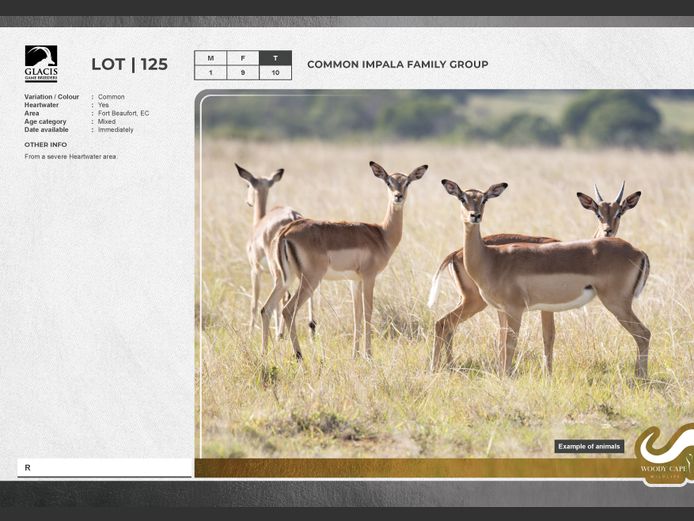Click the 'M' column header cell
The width and height of the screenshot is (694, 521).
tap(211, 58)
